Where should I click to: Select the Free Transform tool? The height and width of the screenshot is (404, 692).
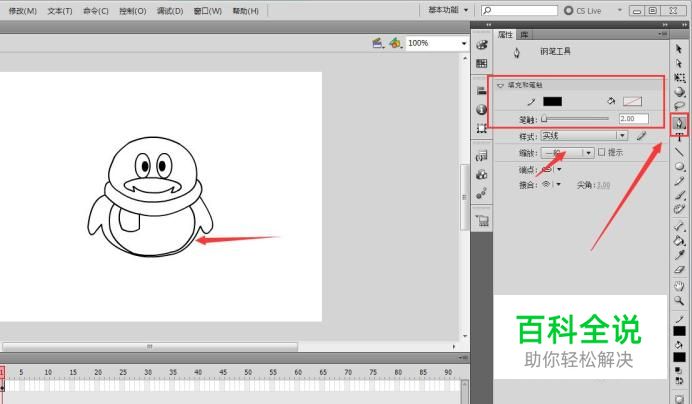(679, 78)
